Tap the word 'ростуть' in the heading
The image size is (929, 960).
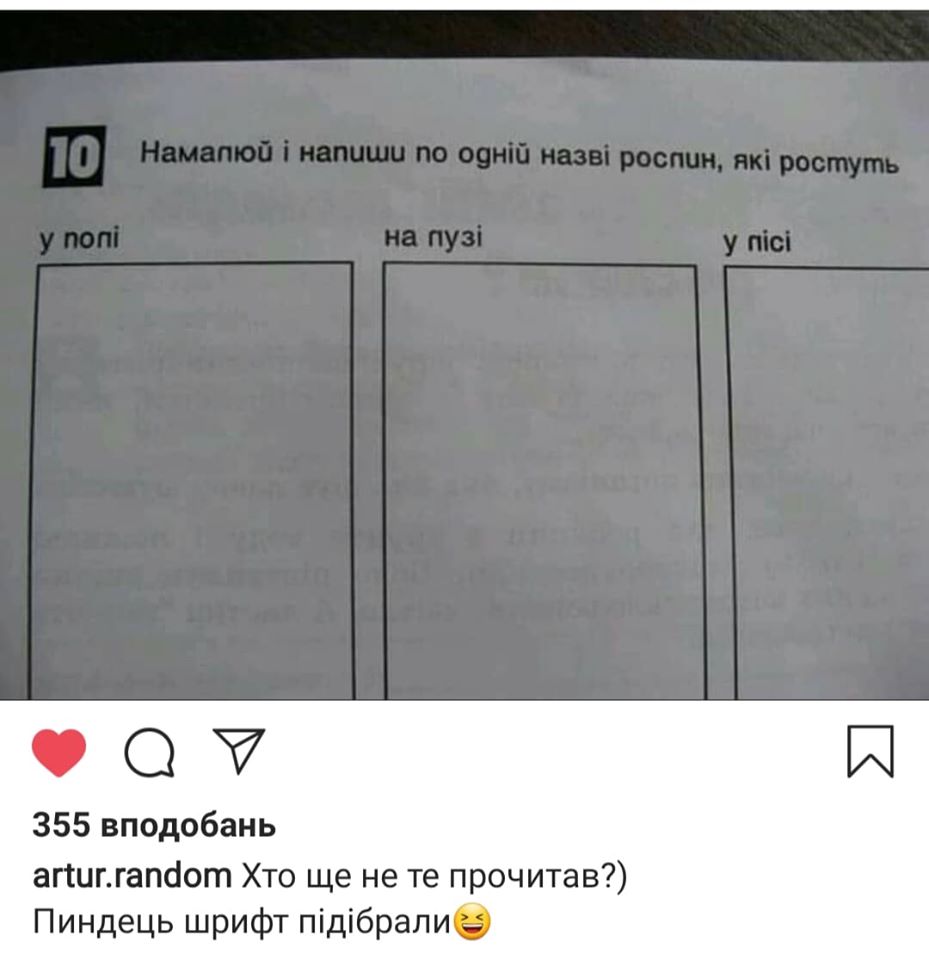(x=840, y=163)
